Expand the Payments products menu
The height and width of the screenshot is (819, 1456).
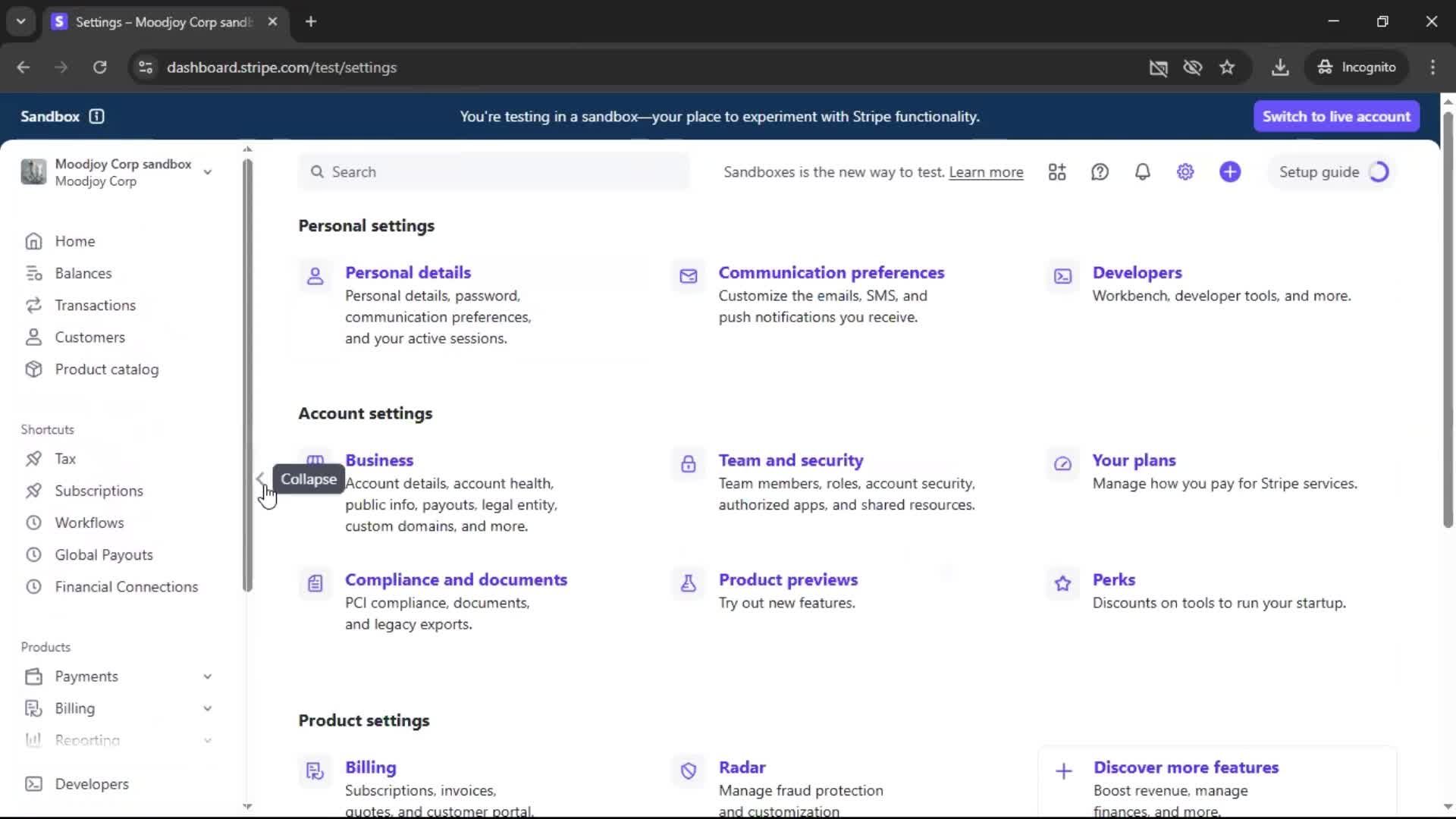point(207,676)
